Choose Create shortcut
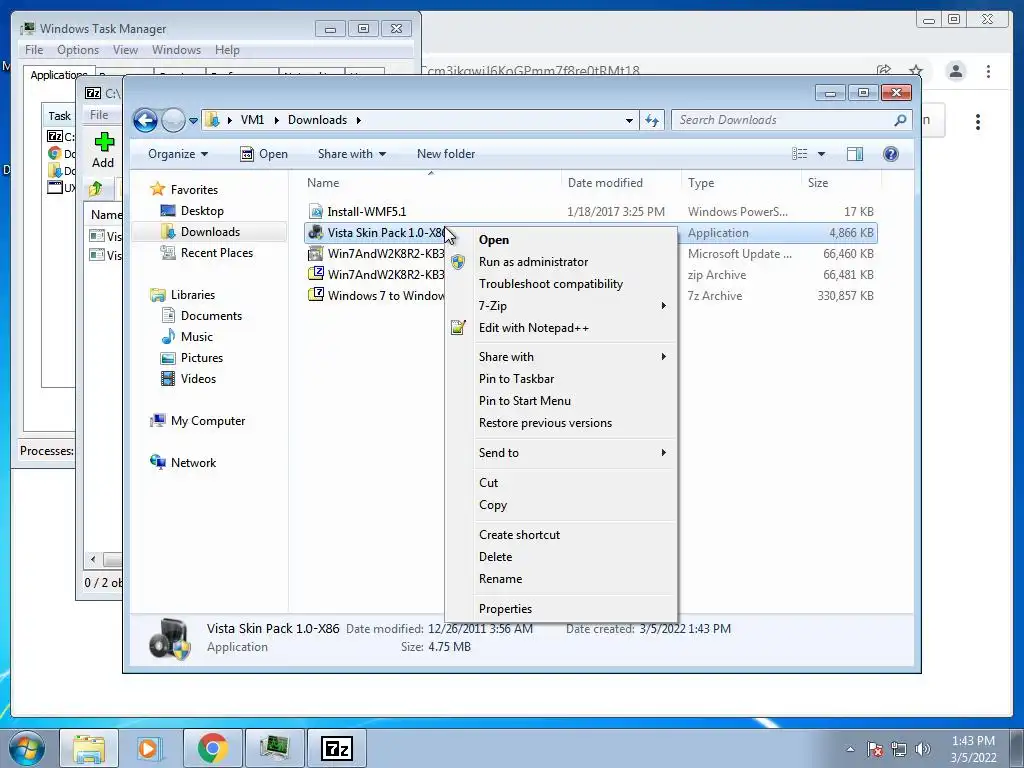 coord(560,535)
